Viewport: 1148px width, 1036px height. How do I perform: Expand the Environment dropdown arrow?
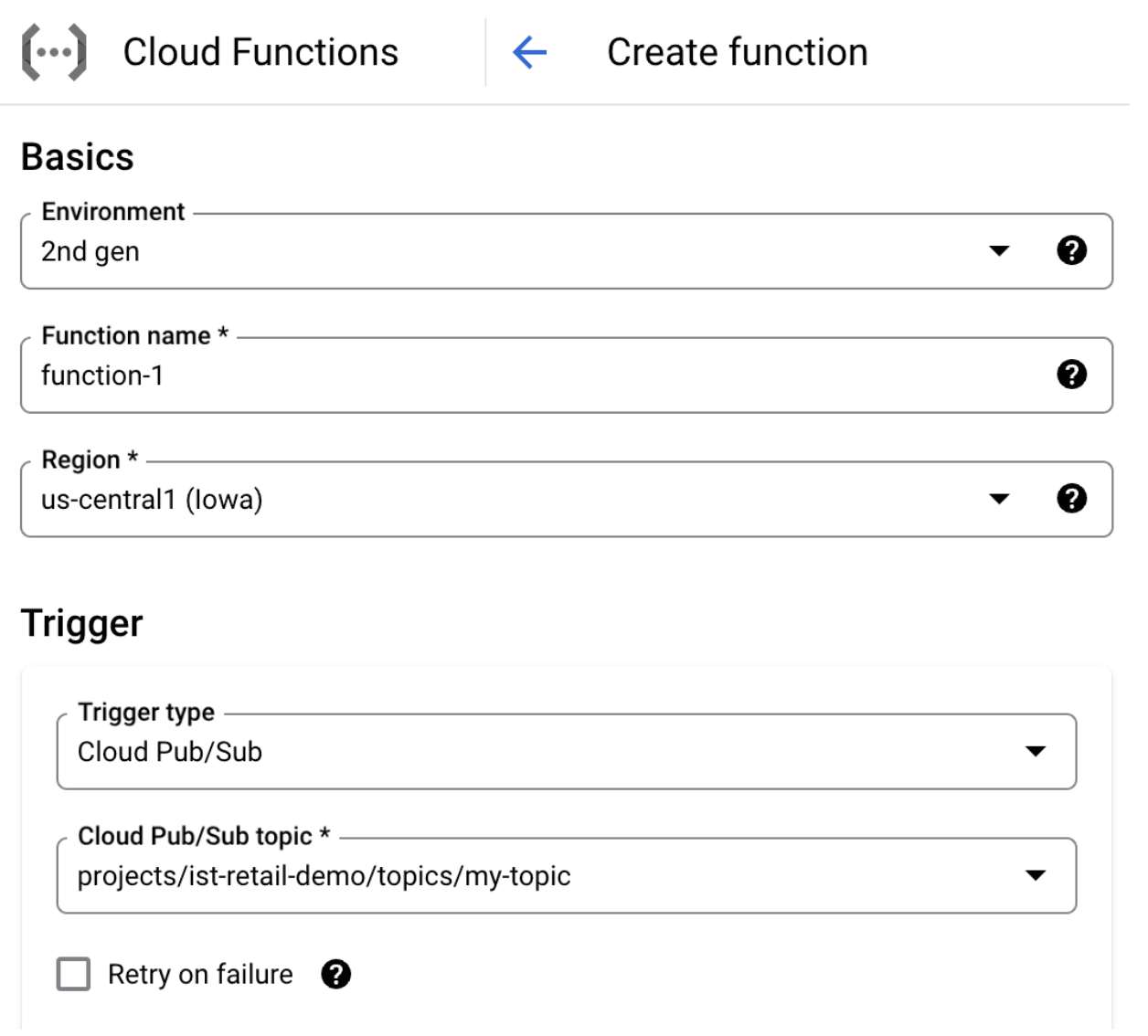999,250
